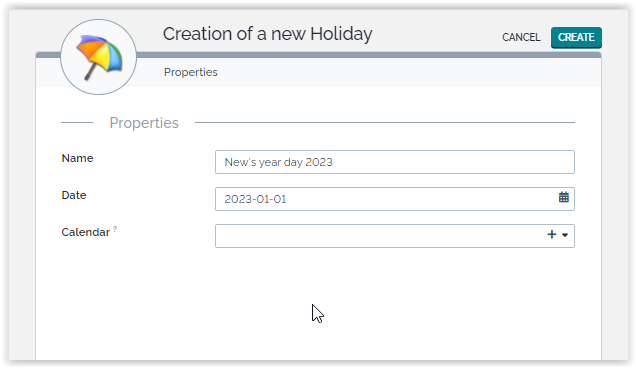
Task: Open the date picker calendar icon
Action: [563, 198]
